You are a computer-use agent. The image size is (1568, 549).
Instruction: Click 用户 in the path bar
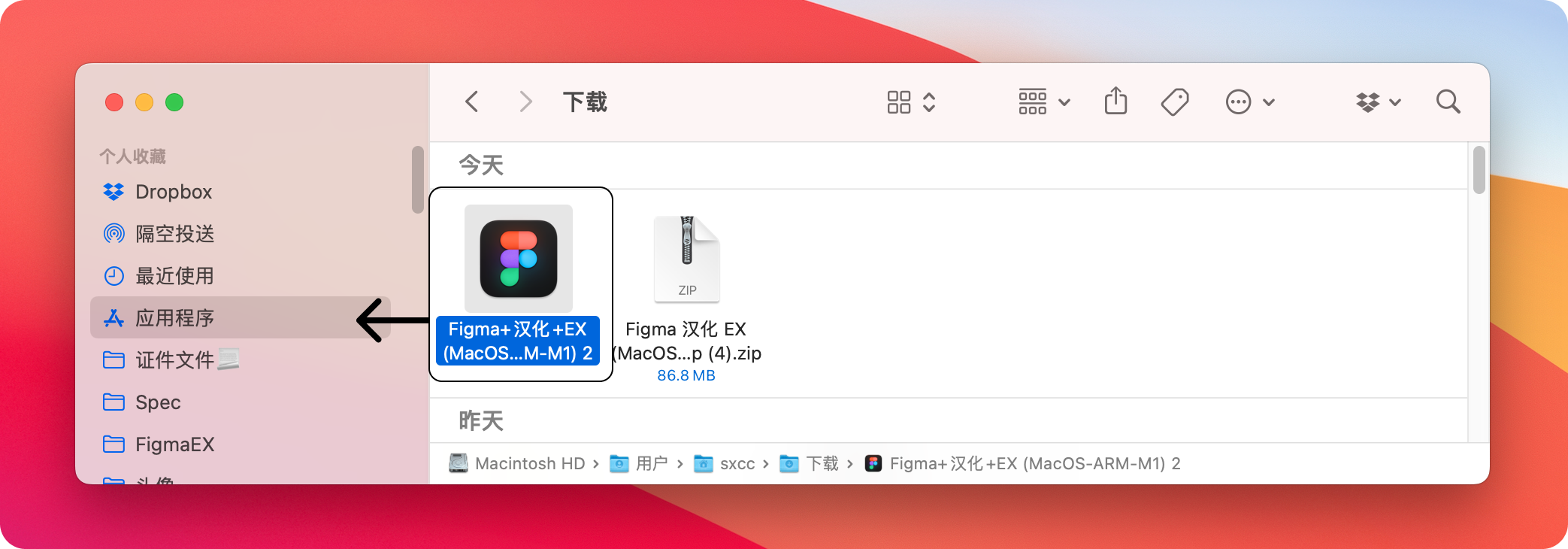[x=652, y=463]
